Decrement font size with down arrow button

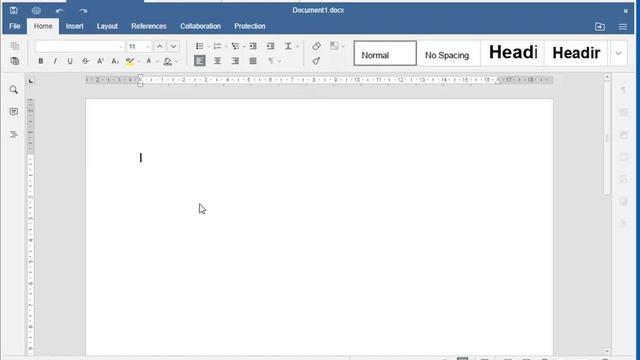[173, 47]
